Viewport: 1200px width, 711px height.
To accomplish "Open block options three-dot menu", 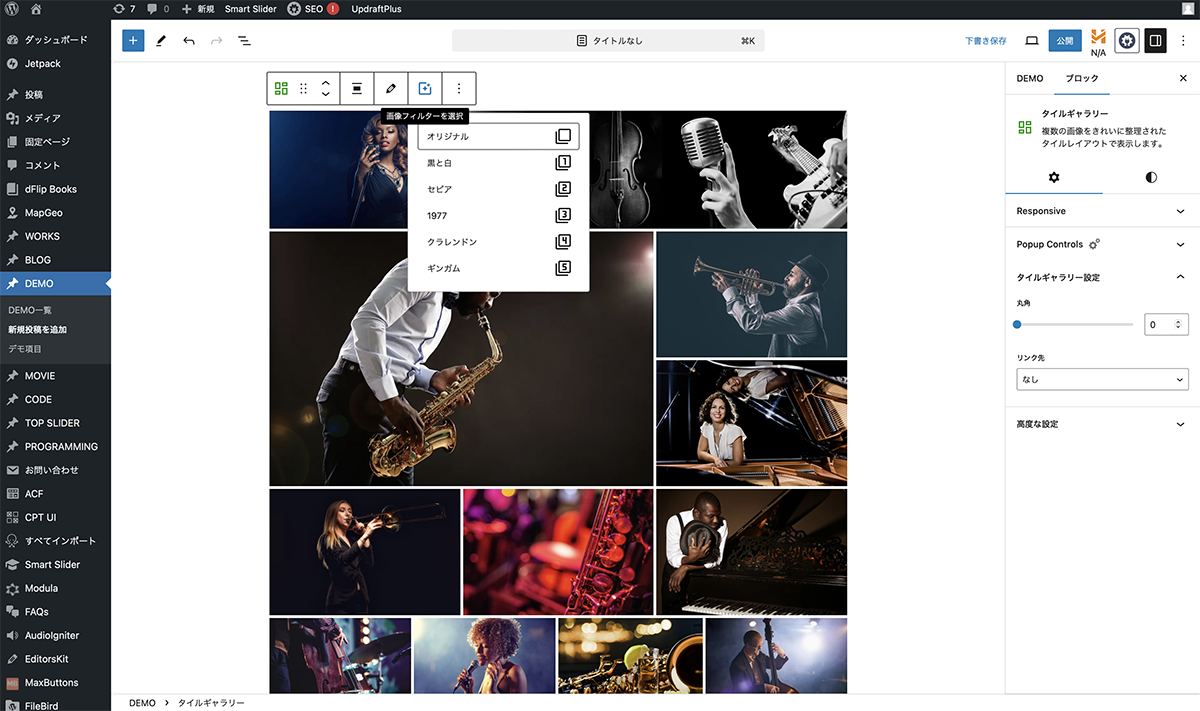I will click(x=459, y=89).
